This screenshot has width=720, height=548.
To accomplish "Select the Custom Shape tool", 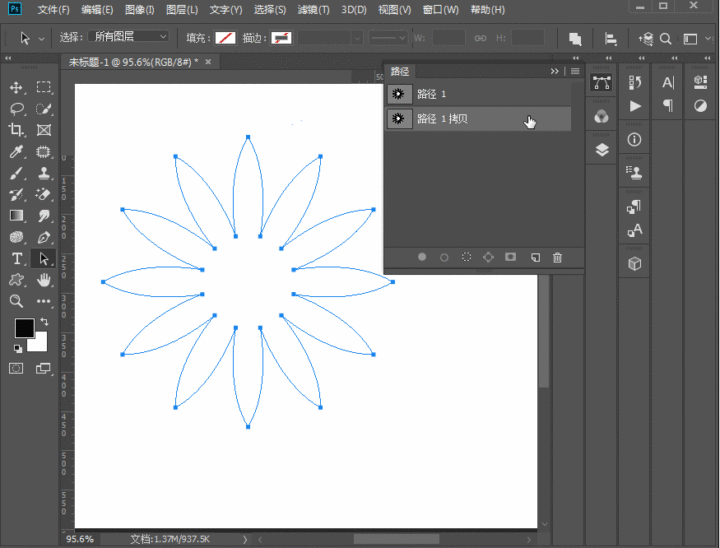I will pos(17,280).
